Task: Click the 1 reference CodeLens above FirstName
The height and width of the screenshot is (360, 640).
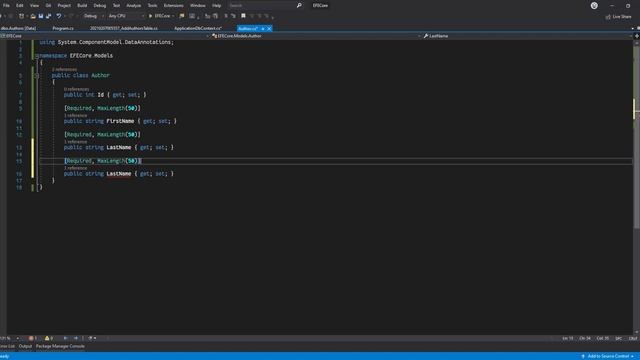Action: [x=76, y=116]
